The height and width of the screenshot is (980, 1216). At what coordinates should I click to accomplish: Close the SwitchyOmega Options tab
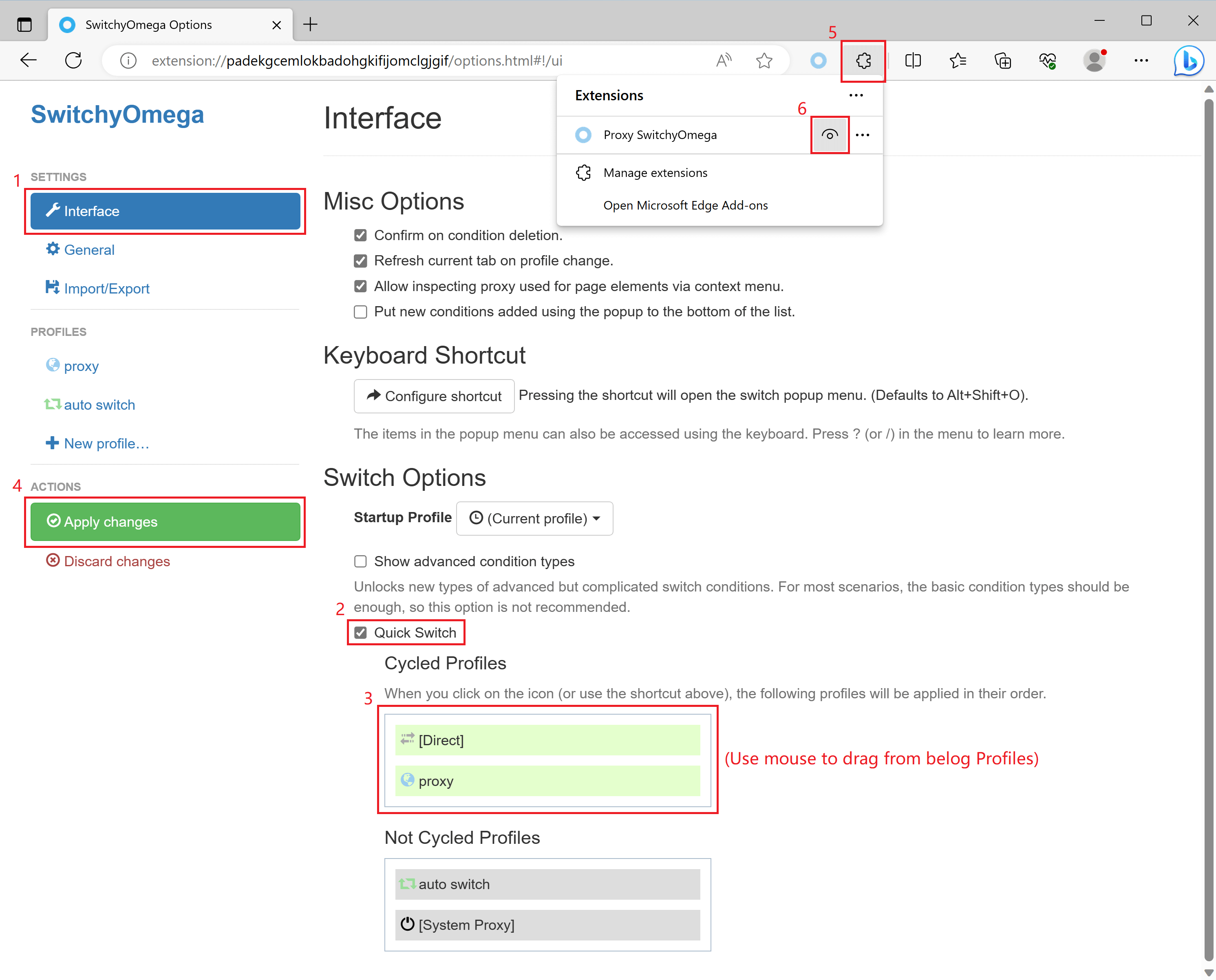(277, 25)
